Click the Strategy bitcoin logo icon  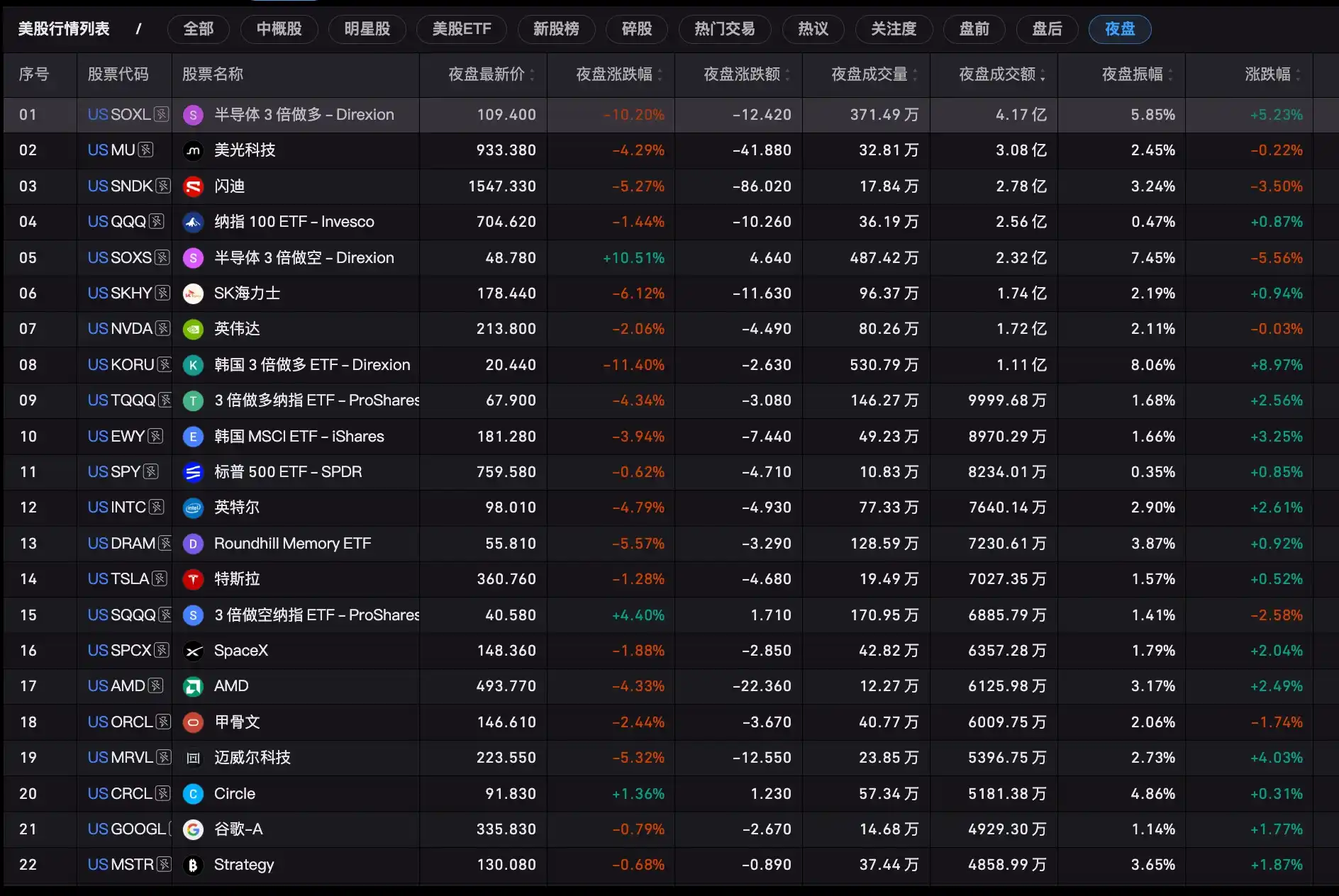(x=193, y=865)
